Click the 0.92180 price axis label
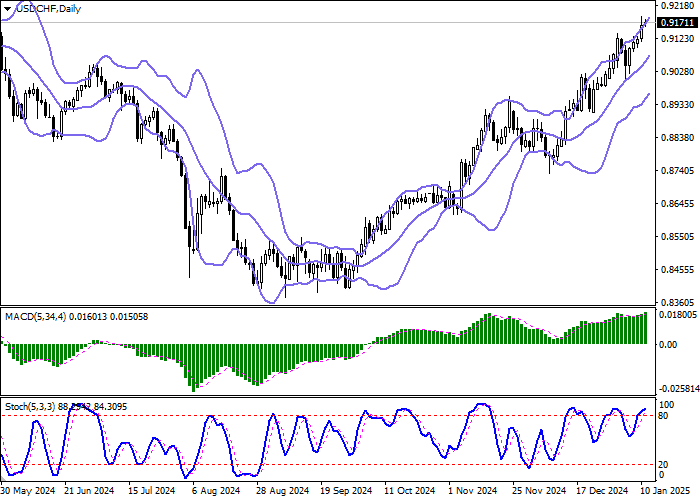700x500 pixels. click(x=677, y=6)
